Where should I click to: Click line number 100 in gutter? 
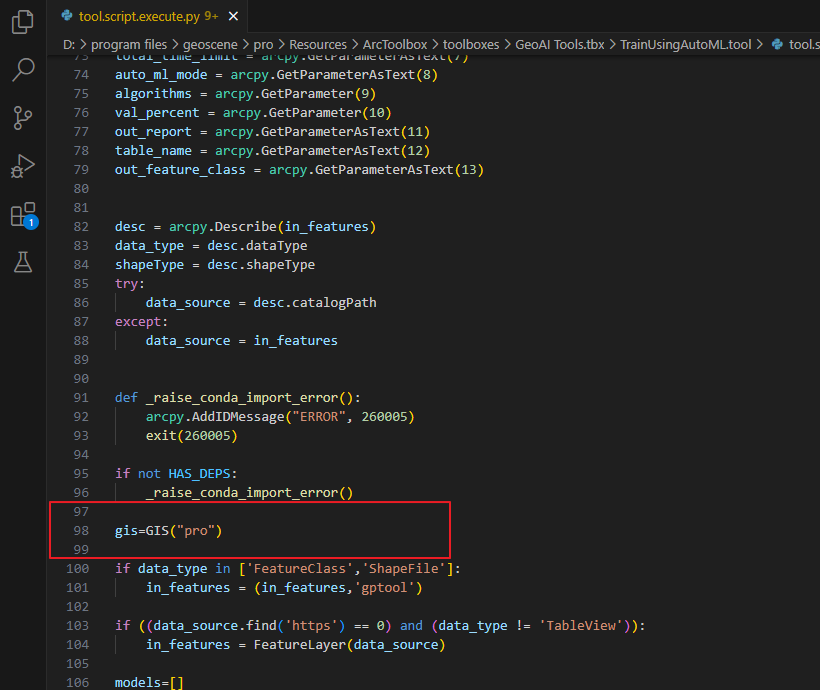pyautogui.click(x=77, y=569)
